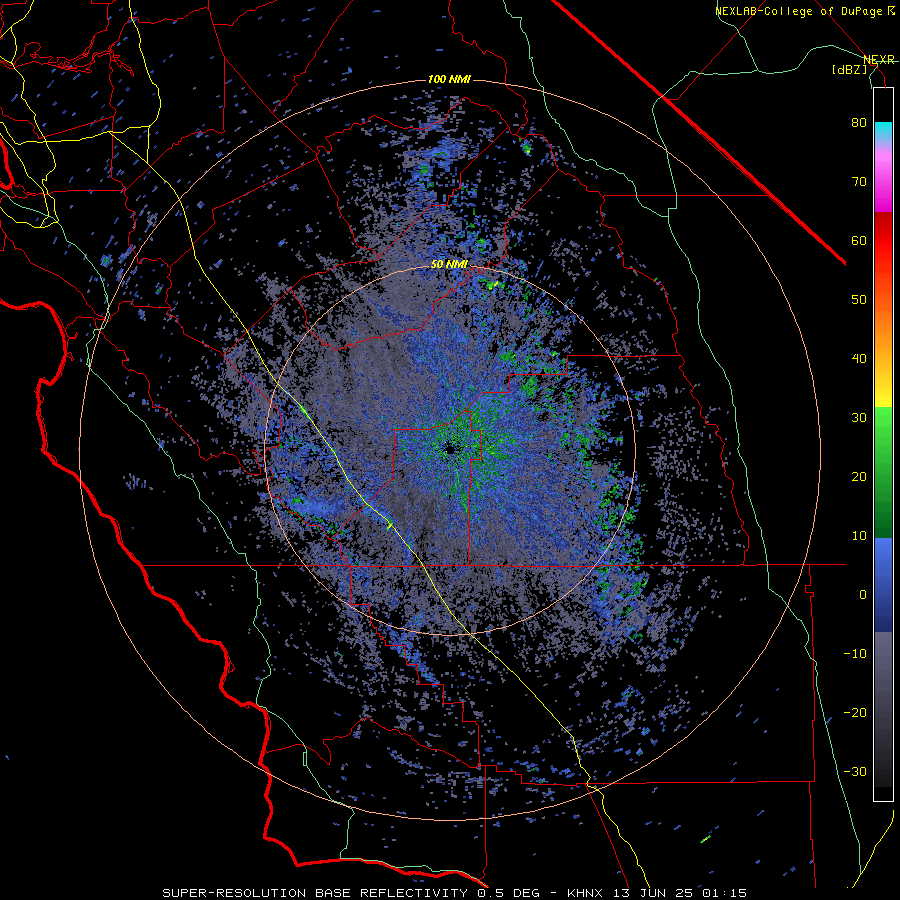Click the NEXR label above color scale

click(x=879, y=59)
